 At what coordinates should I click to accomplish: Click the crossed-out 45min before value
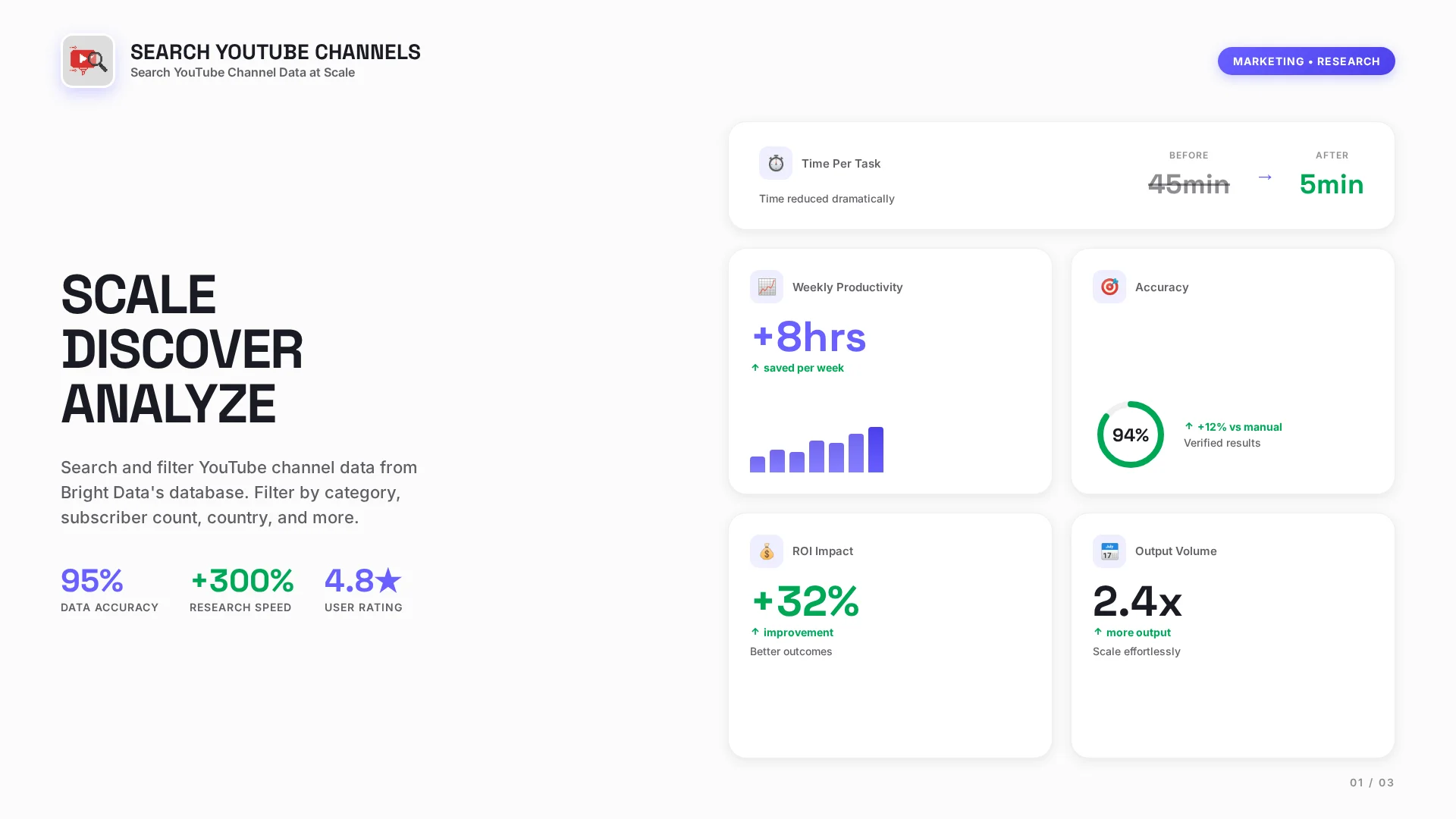coord(1188,184)
